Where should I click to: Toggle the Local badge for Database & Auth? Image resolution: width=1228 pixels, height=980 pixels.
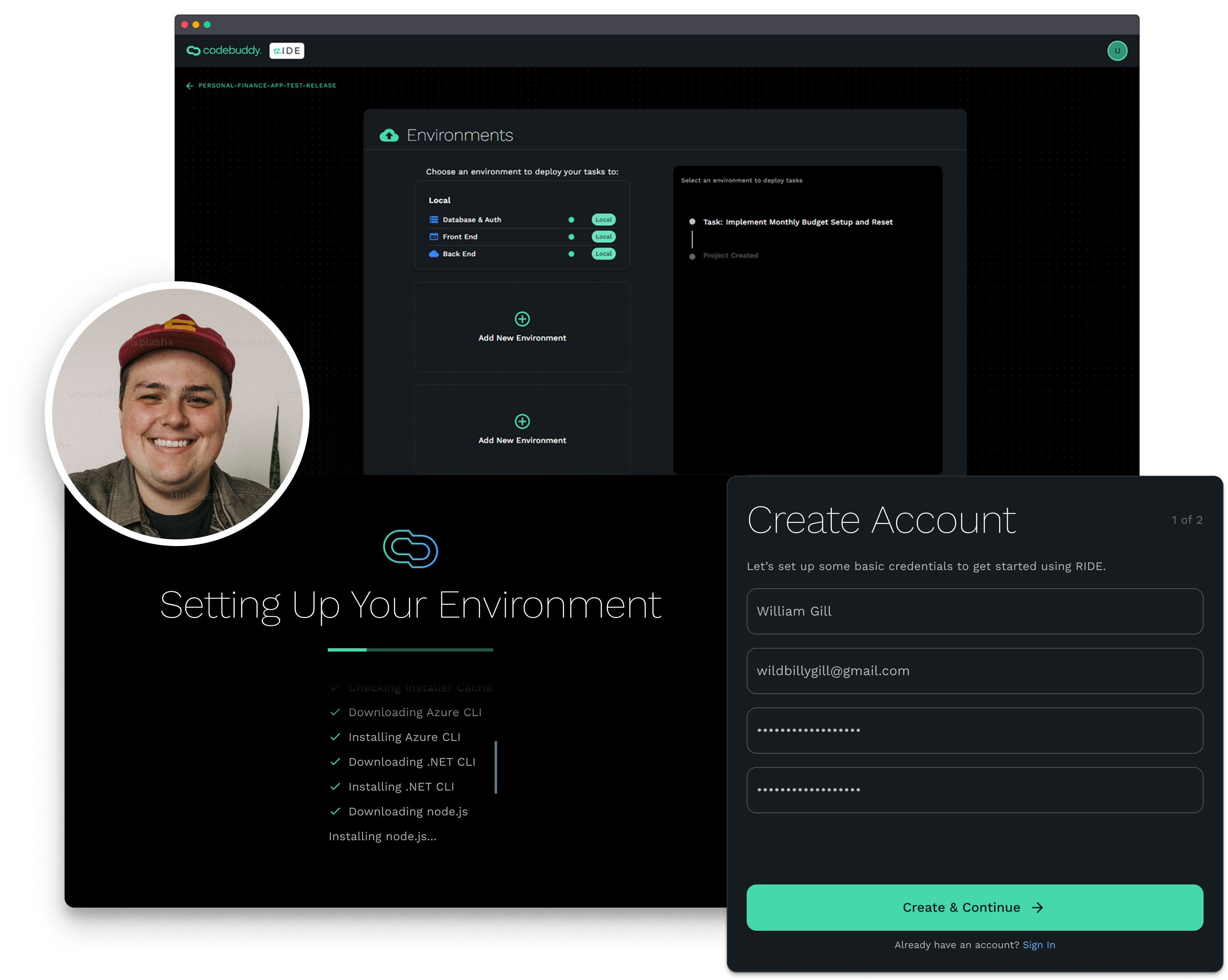pyautogui.click(x=603, y=220)
